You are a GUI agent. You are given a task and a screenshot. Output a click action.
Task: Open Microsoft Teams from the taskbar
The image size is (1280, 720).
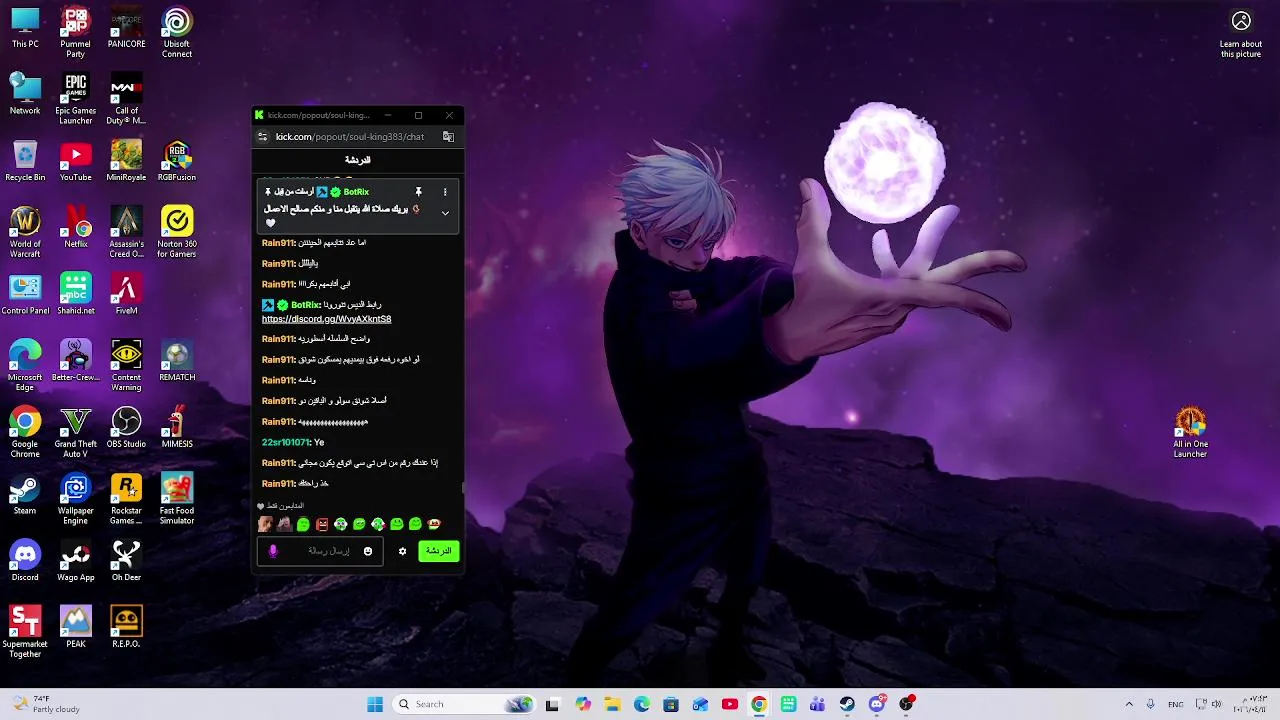[818, 704]
